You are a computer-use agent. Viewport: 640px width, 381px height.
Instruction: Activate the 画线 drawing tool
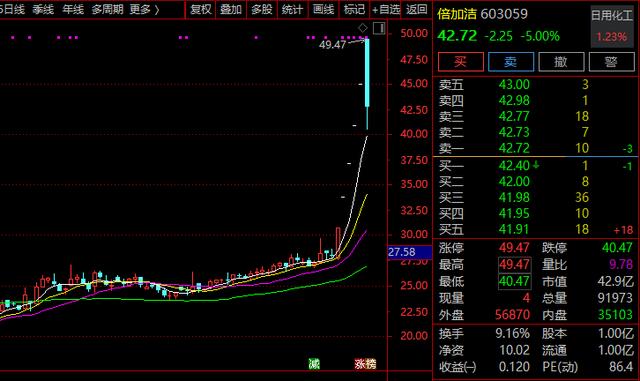[323, 9]
